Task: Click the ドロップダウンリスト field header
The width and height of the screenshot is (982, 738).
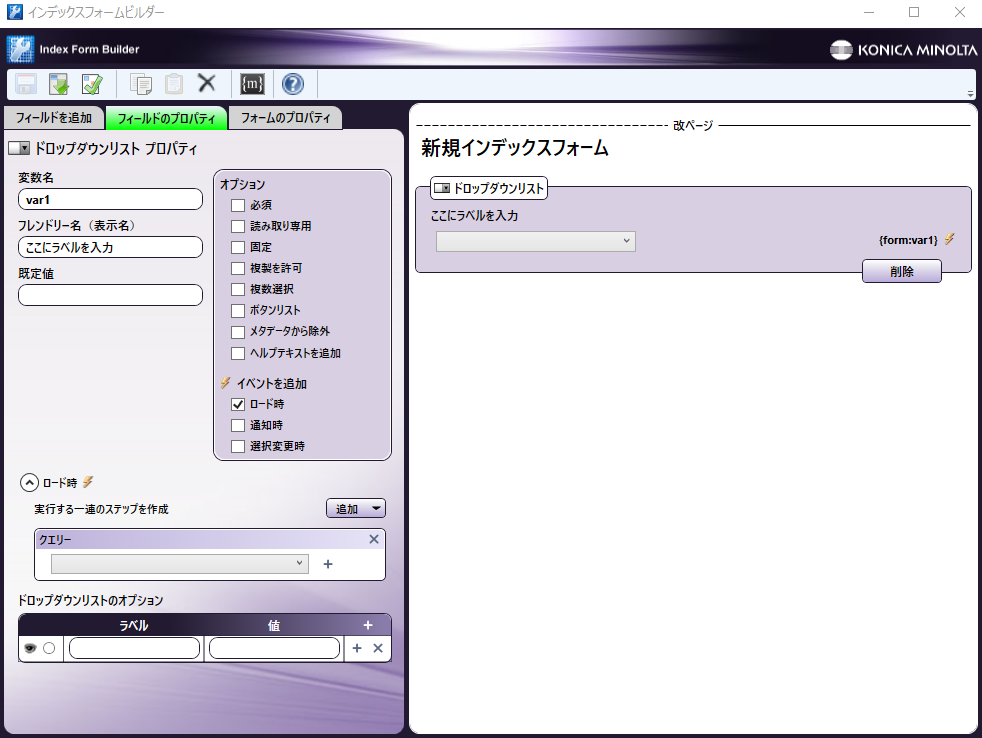Action: 489,188
